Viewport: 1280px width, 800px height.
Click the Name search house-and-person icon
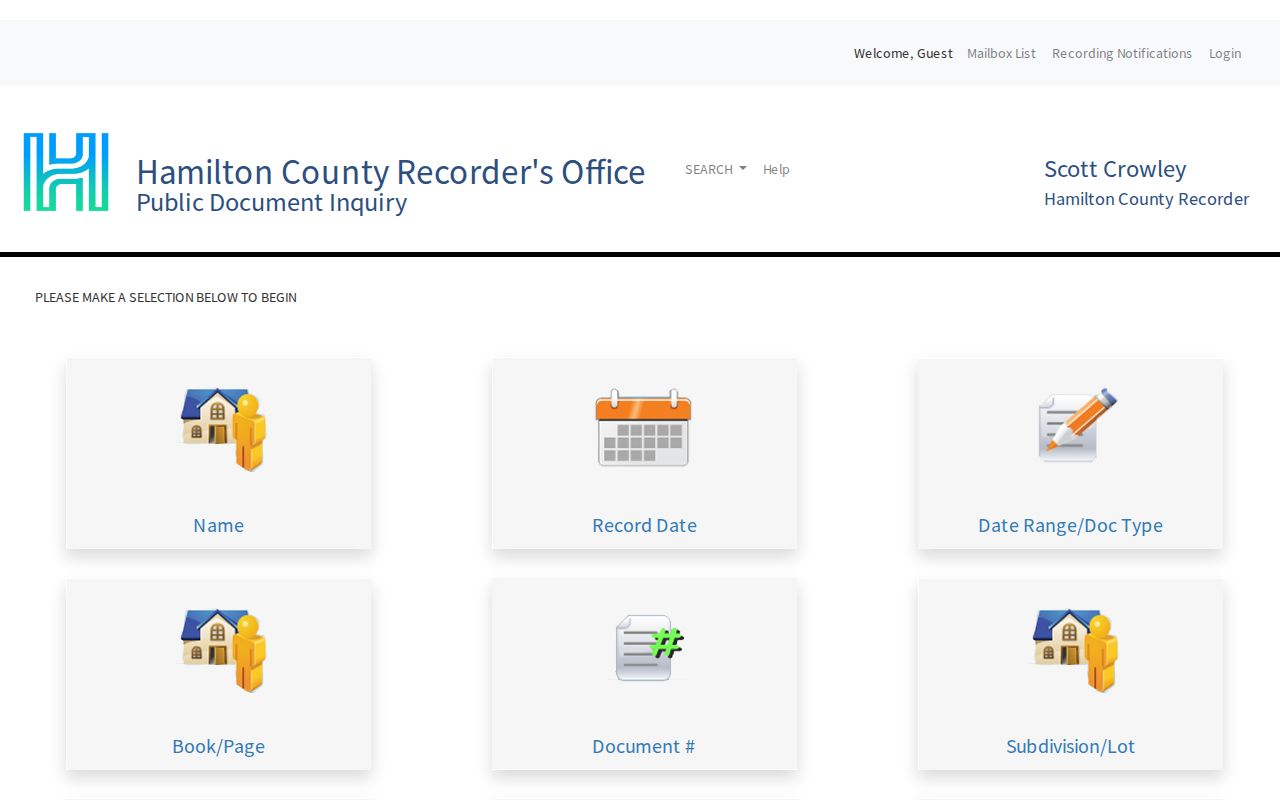pos(223,429)
